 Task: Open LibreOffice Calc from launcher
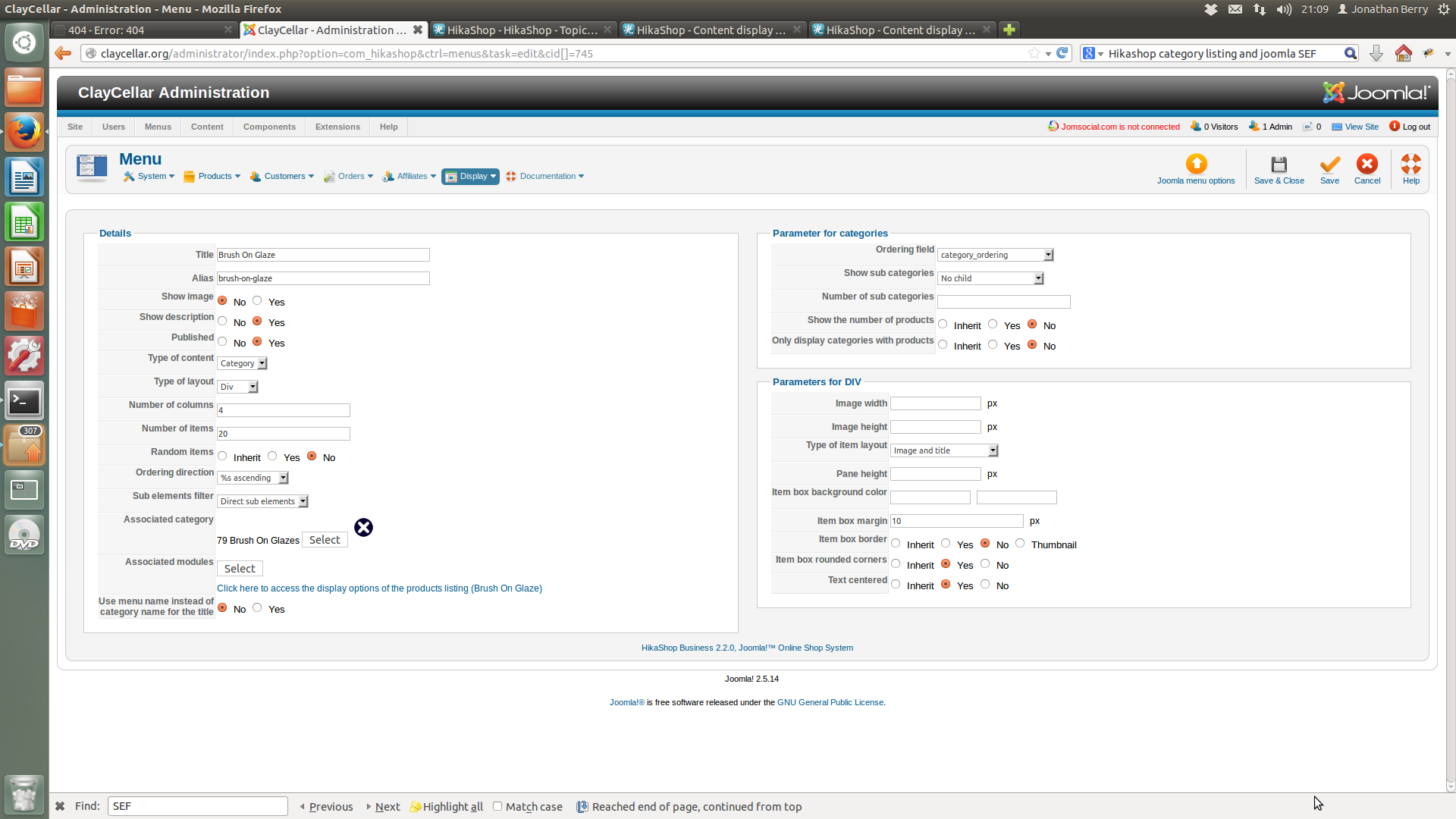click(24, 223)
